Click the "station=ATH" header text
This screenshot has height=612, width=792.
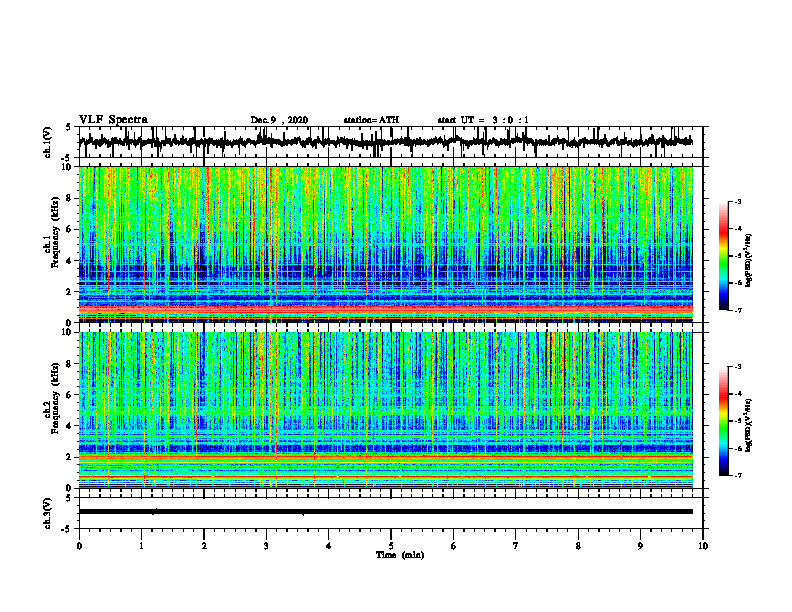(371, 120)
